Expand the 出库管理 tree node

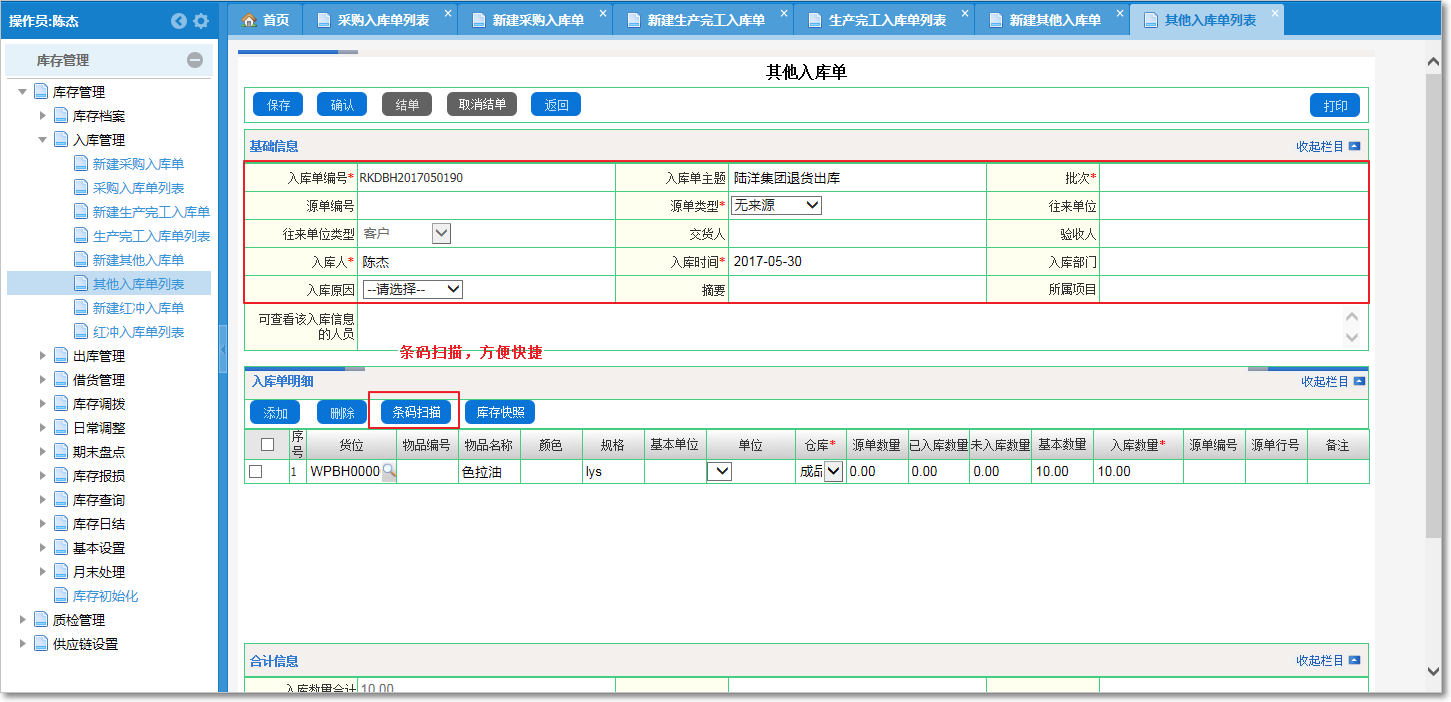pos(43,356)
